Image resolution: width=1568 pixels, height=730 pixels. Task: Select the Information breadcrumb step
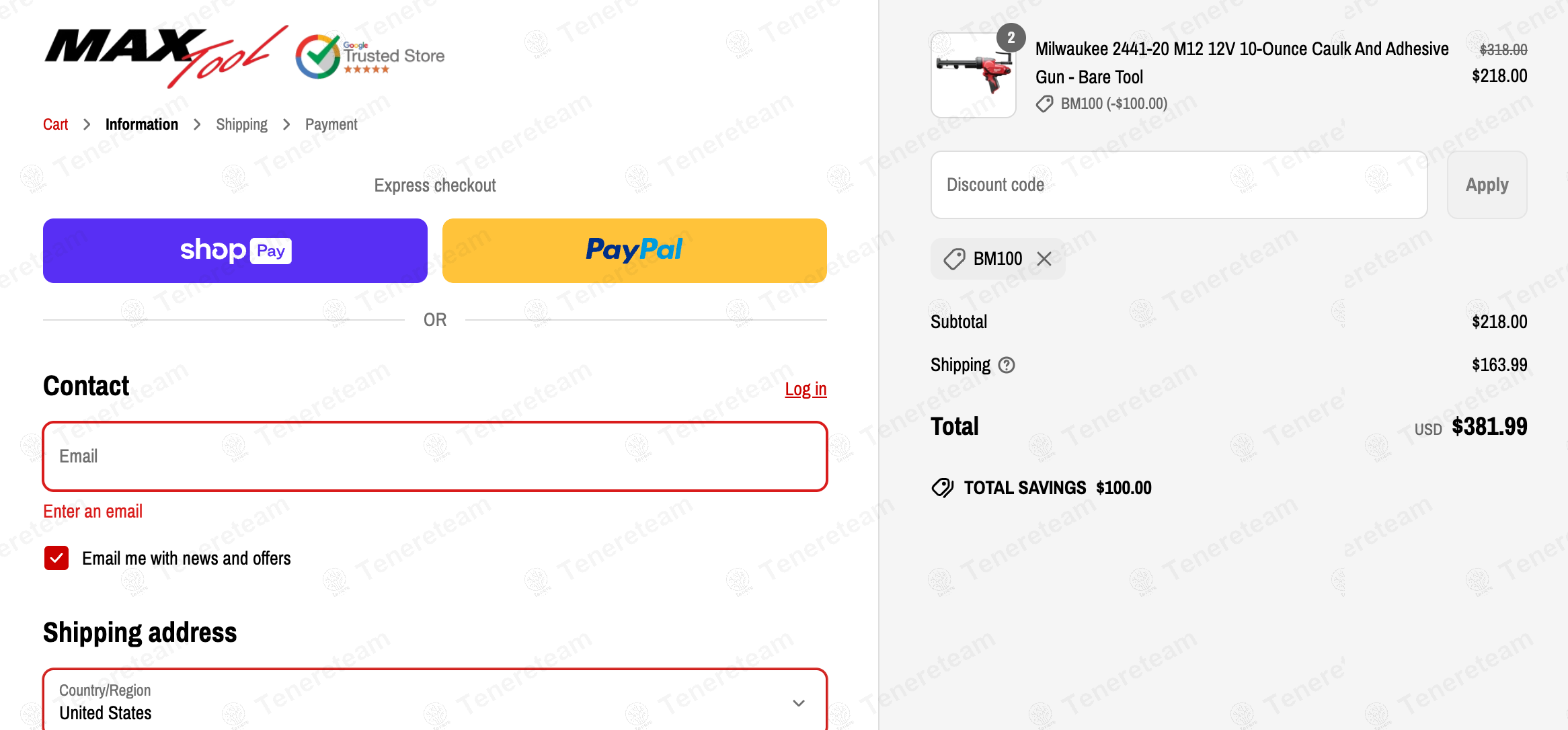(142, 124)
